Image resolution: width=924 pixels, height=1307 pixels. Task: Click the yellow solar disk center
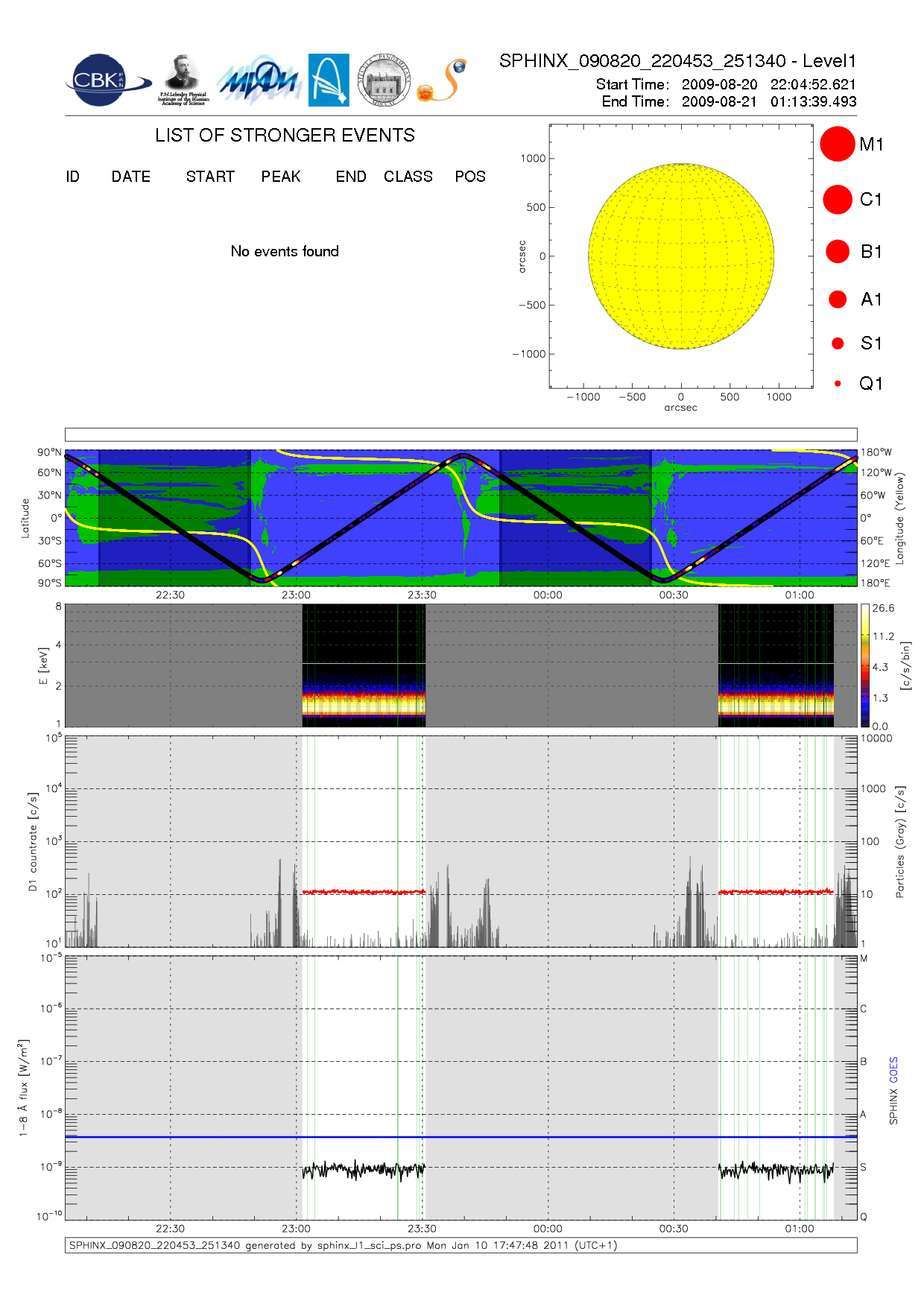point(680,256)
